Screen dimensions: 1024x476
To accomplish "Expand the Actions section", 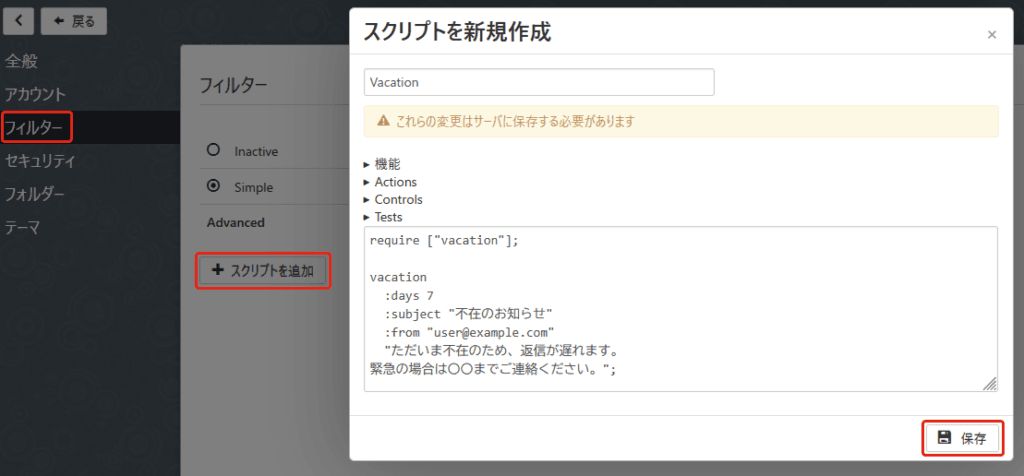I will tap(394, 182).
